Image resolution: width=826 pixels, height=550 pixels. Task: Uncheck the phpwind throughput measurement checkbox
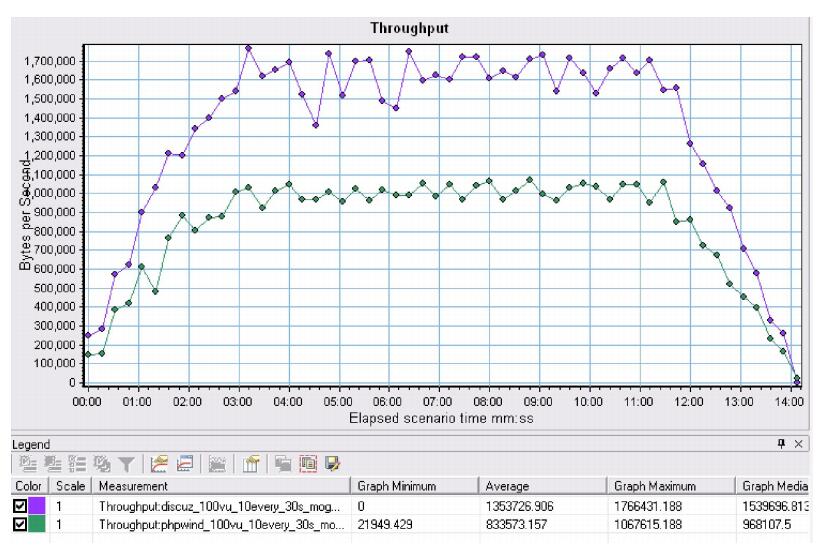(18, 524)
